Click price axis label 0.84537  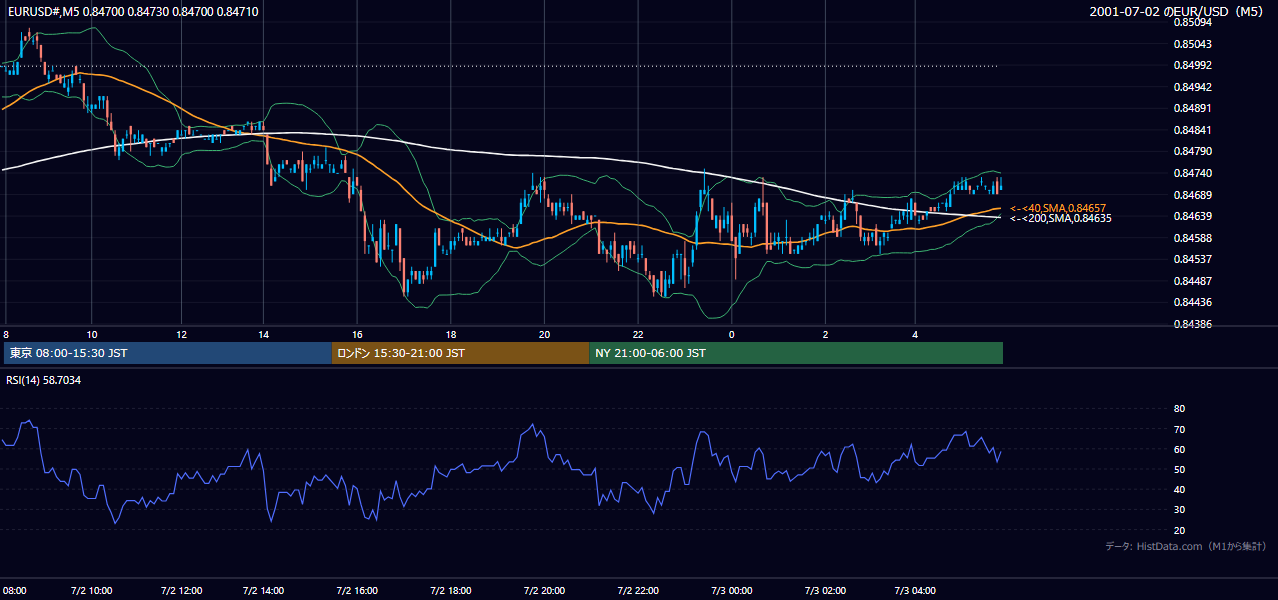point(1192,259)
